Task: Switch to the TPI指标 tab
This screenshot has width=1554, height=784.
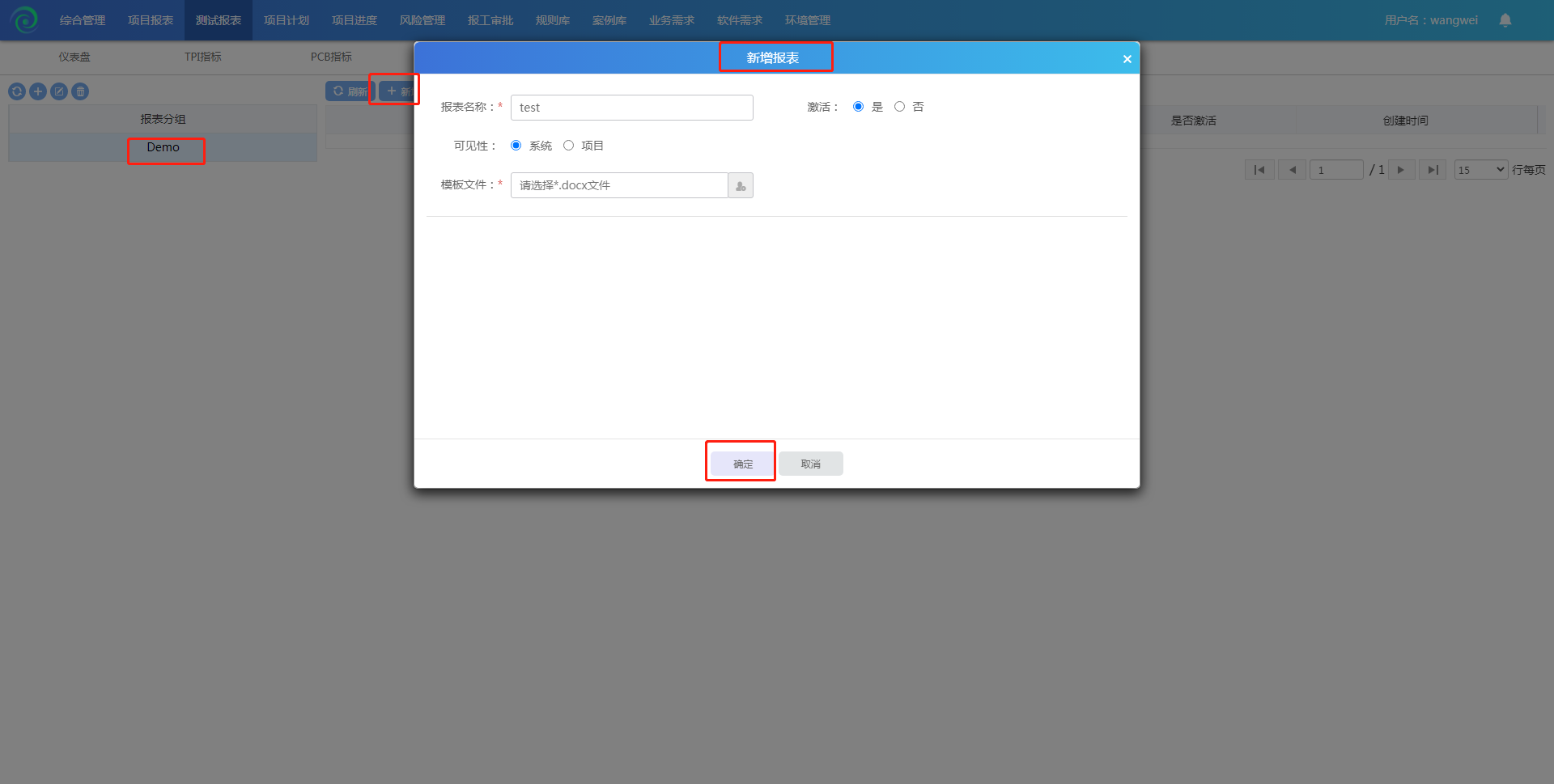Action: [202, 57]
